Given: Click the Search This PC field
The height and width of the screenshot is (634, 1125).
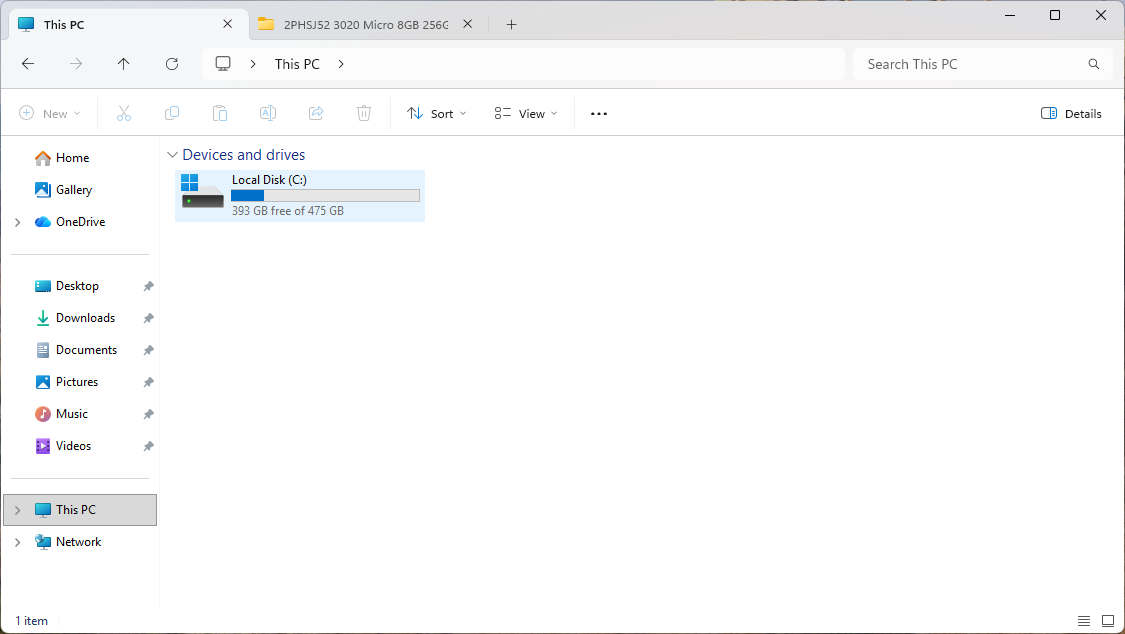Looking at the screenshot, I should coord(970,64).
